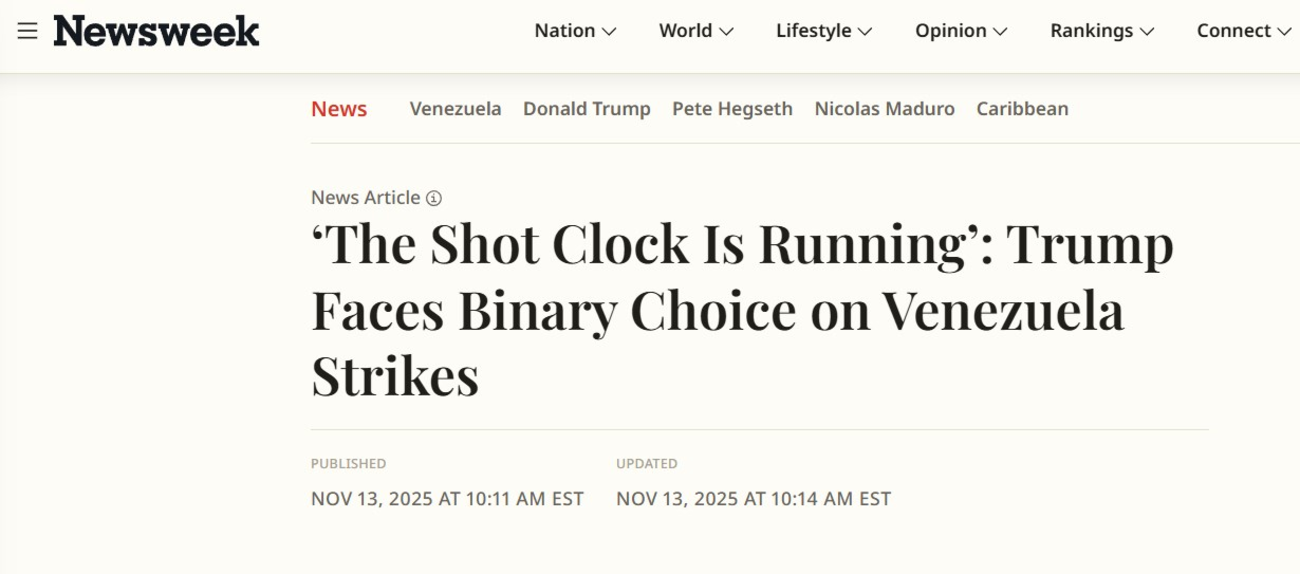Open the Opinion menu item
The width and height of the screenshot is (1300, 574).
[951, 31]
